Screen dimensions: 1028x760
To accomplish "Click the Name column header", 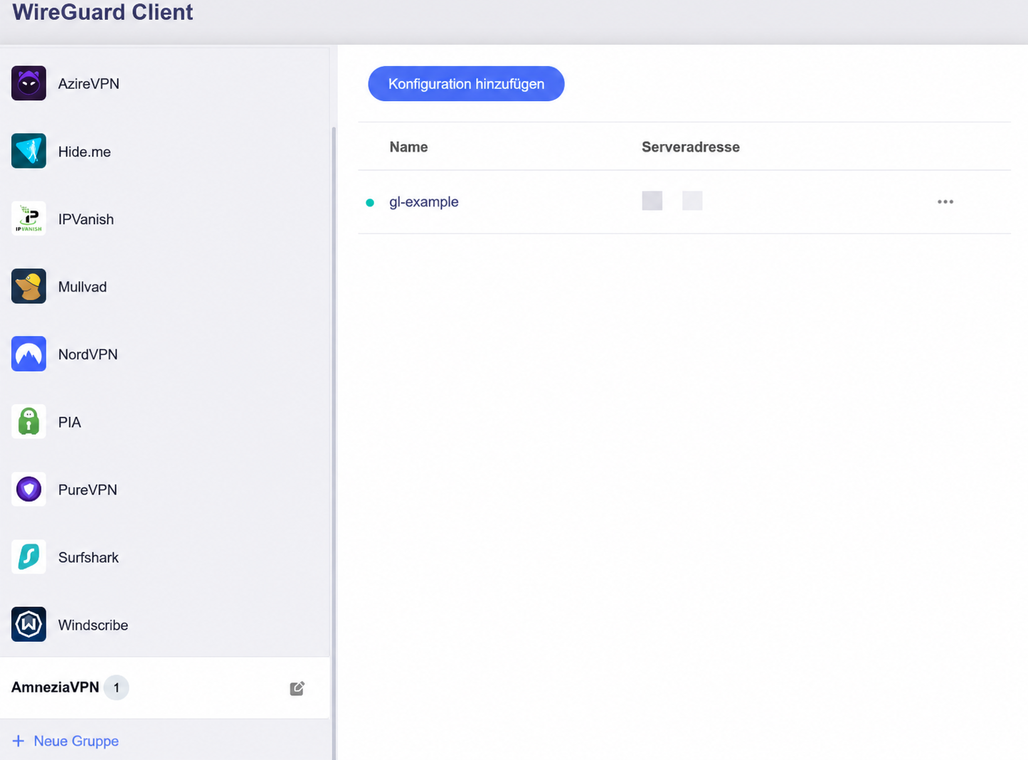I will [408, 147].
